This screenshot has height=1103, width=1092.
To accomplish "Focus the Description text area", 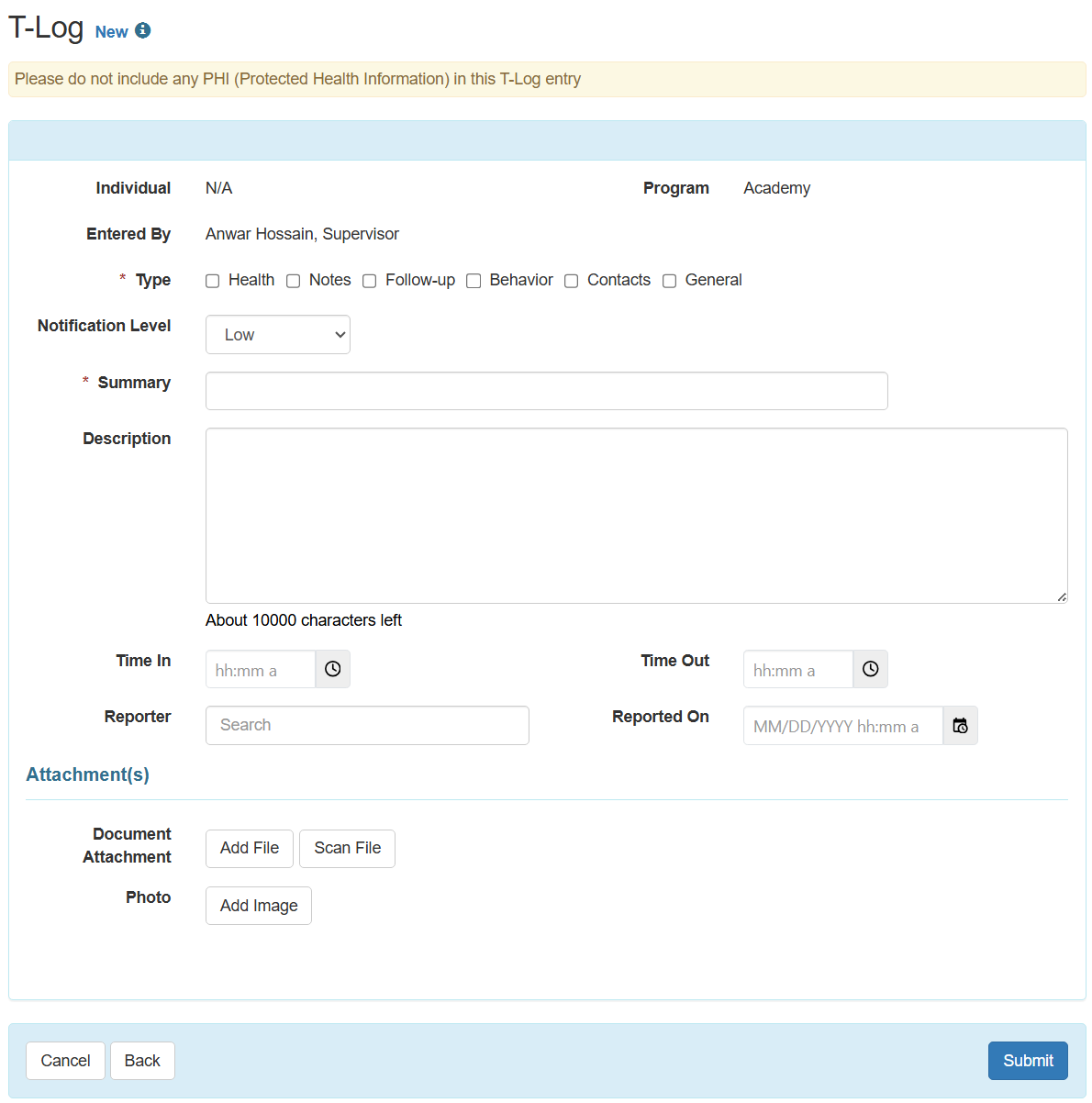I will [636, 515].
